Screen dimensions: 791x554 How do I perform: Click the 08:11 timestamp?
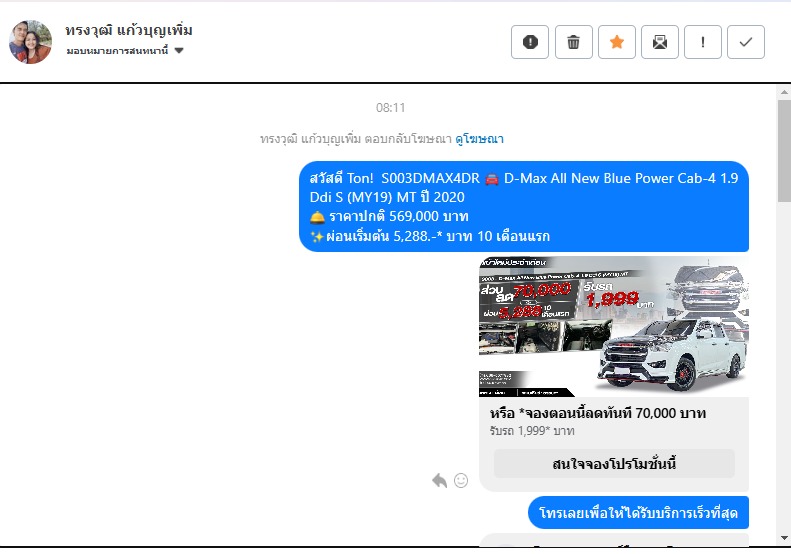pyautogui.click(x=390, y=107)
